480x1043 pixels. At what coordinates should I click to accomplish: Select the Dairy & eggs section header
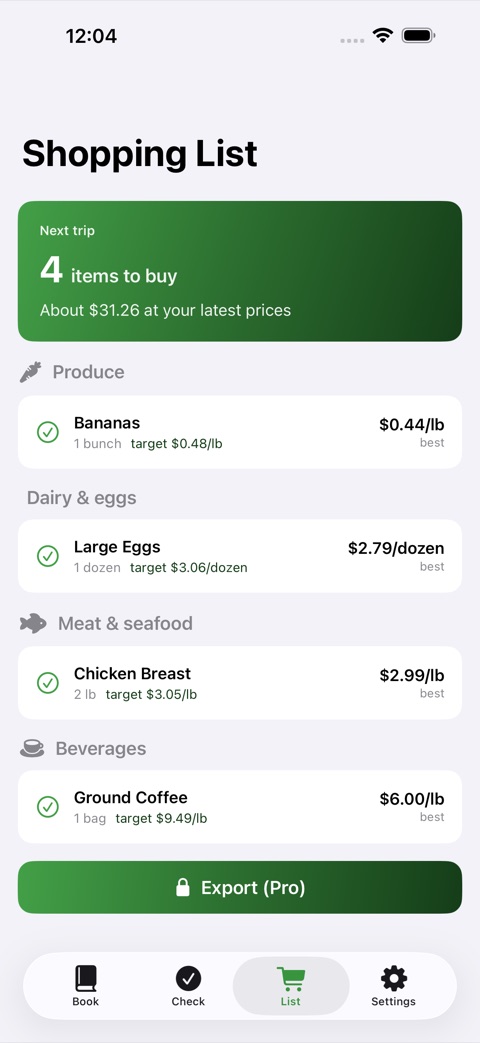tap(81, 498)
